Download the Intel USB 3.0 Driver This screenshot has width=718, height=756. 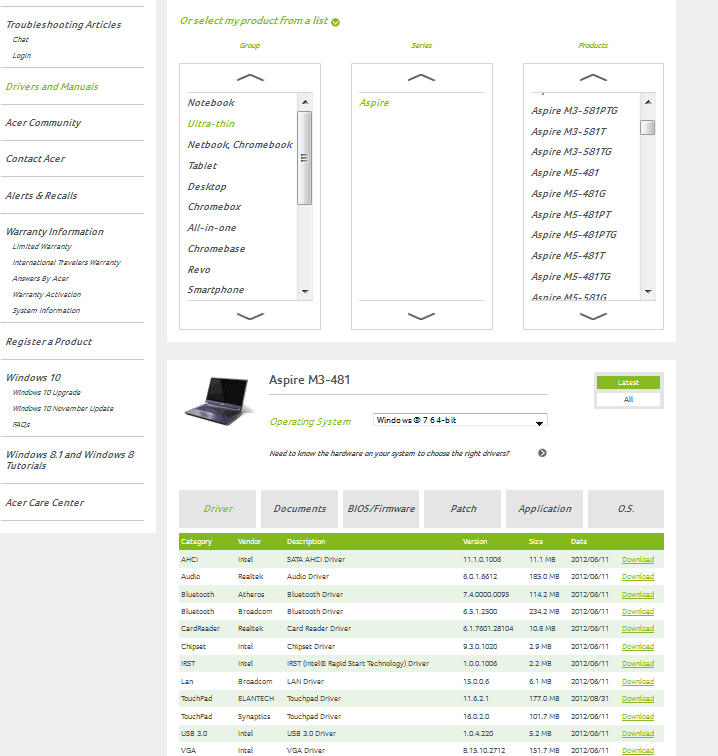637,733
